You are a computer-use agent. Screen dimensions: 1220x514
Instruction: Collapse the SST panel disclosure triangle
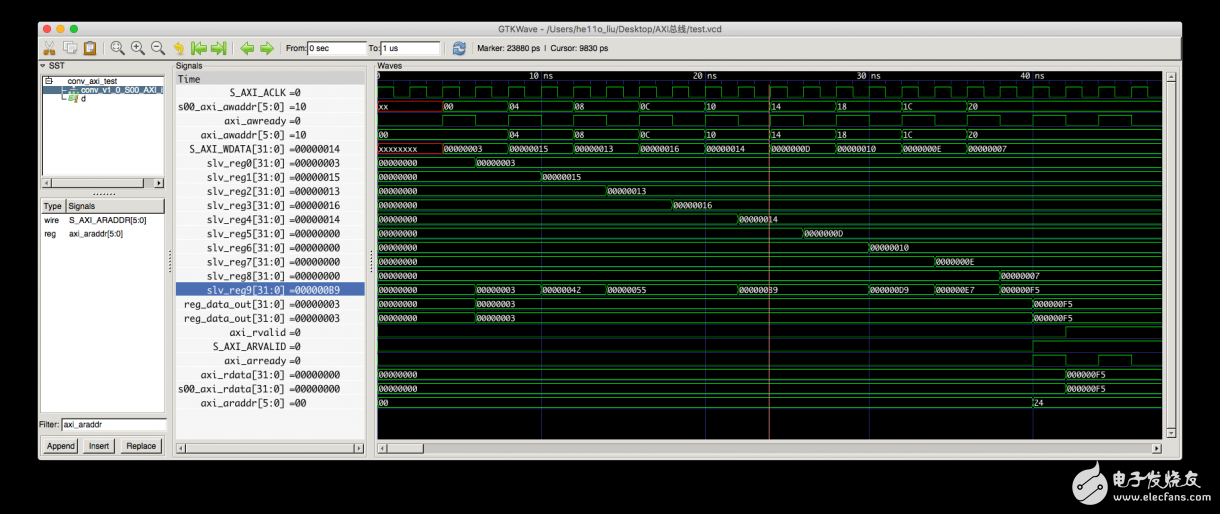pyautogui.click(x=44, y=66)
